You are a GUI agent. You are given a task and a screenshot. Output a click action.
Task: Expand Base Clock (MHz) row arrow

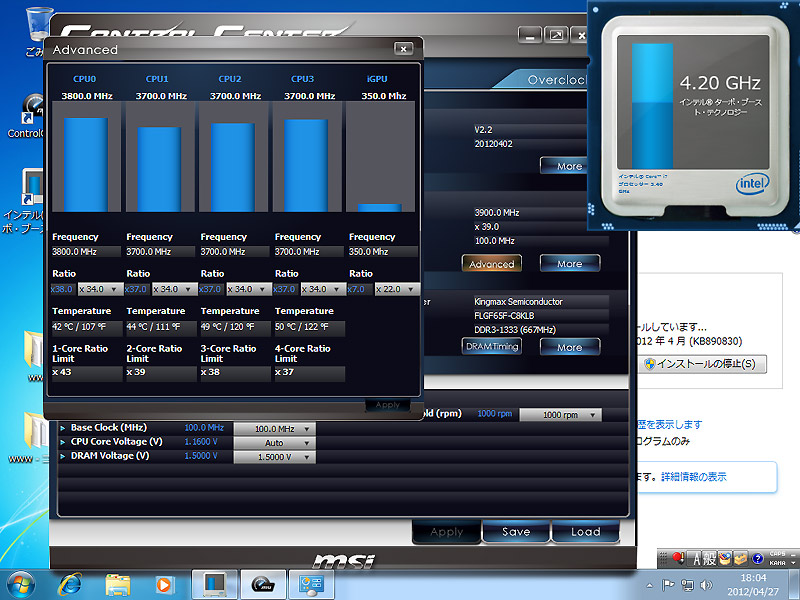(63, 428)
